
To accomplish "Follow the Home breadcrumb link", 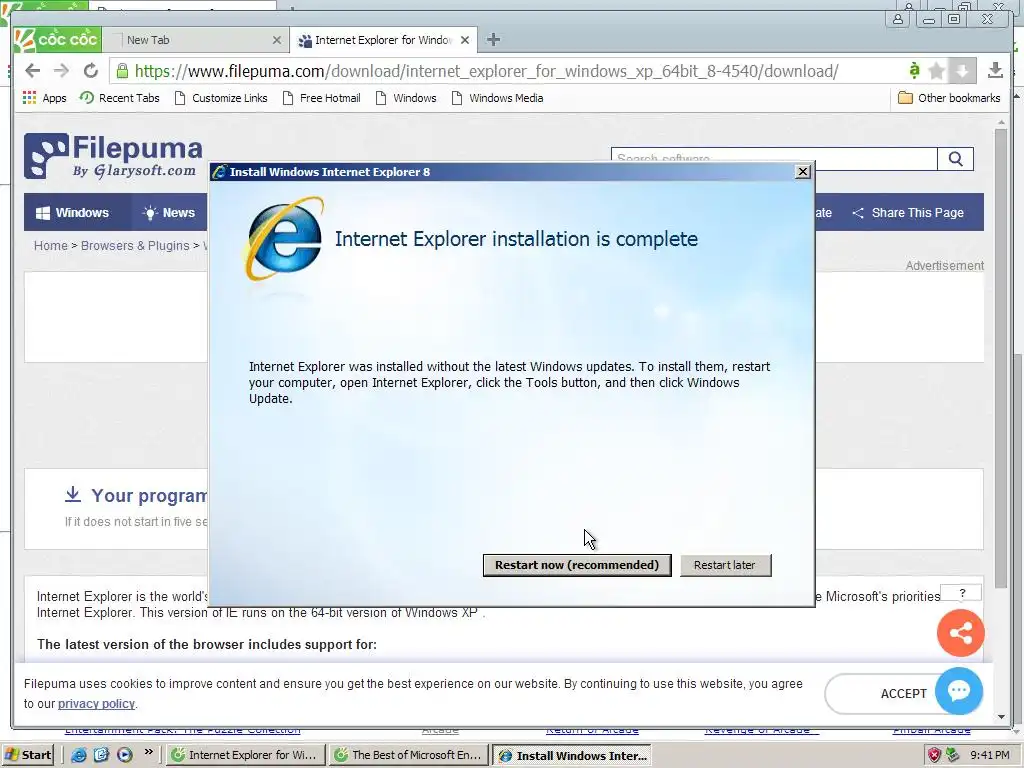I will 51,246.
